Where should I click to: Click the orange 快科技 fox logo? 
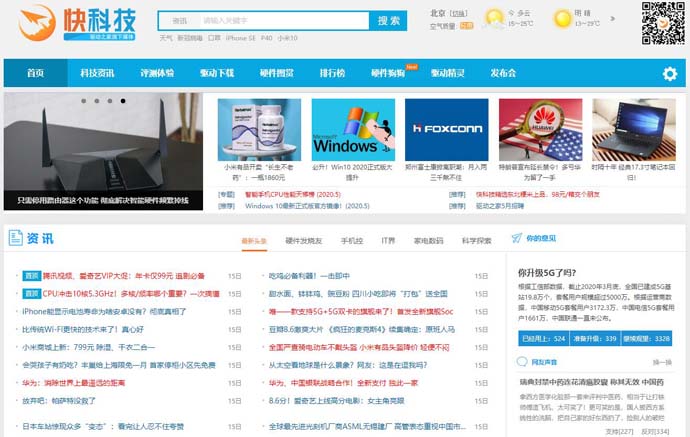[37, 22]
